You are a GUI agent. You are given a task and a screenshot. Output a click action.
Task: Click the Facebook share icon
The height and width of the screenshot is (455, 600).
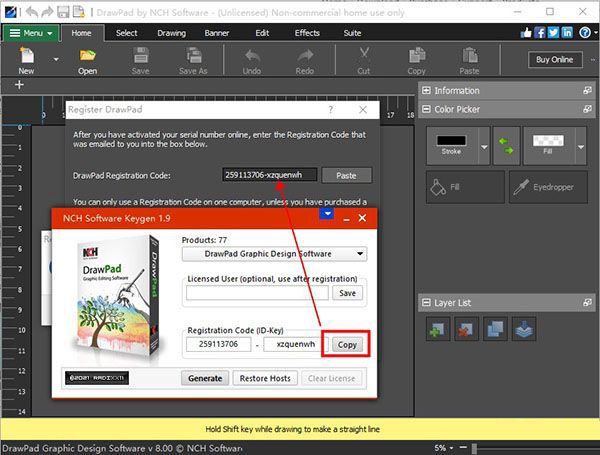(540, 33)
